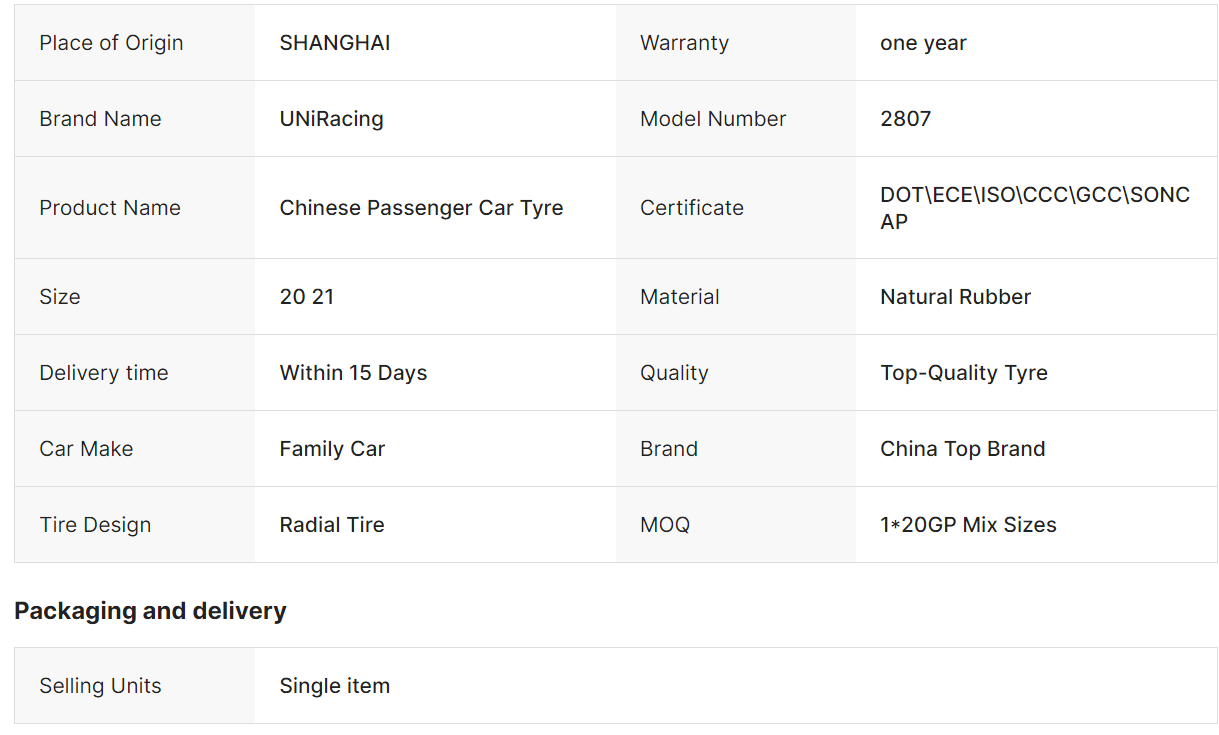
Task: Click the 'Packaging and delivery' heading
Action: pyautogui.click(x=150, y=611)
